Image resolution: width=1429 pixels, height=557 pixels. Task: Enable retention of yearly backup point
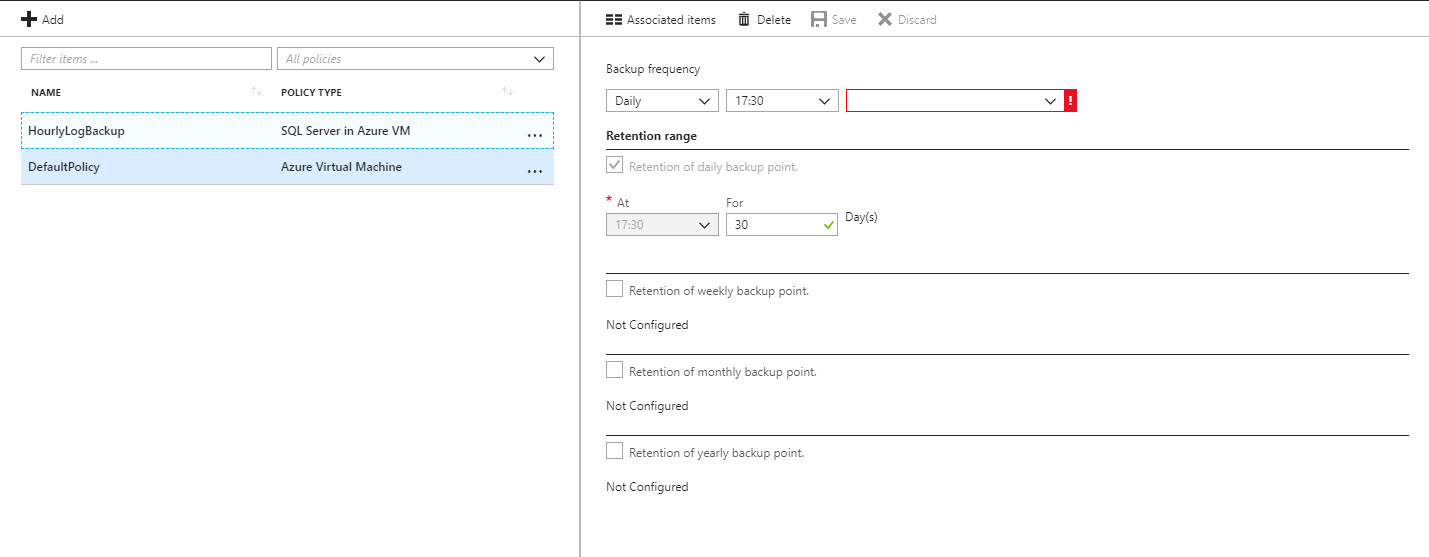tap(615, 452)
